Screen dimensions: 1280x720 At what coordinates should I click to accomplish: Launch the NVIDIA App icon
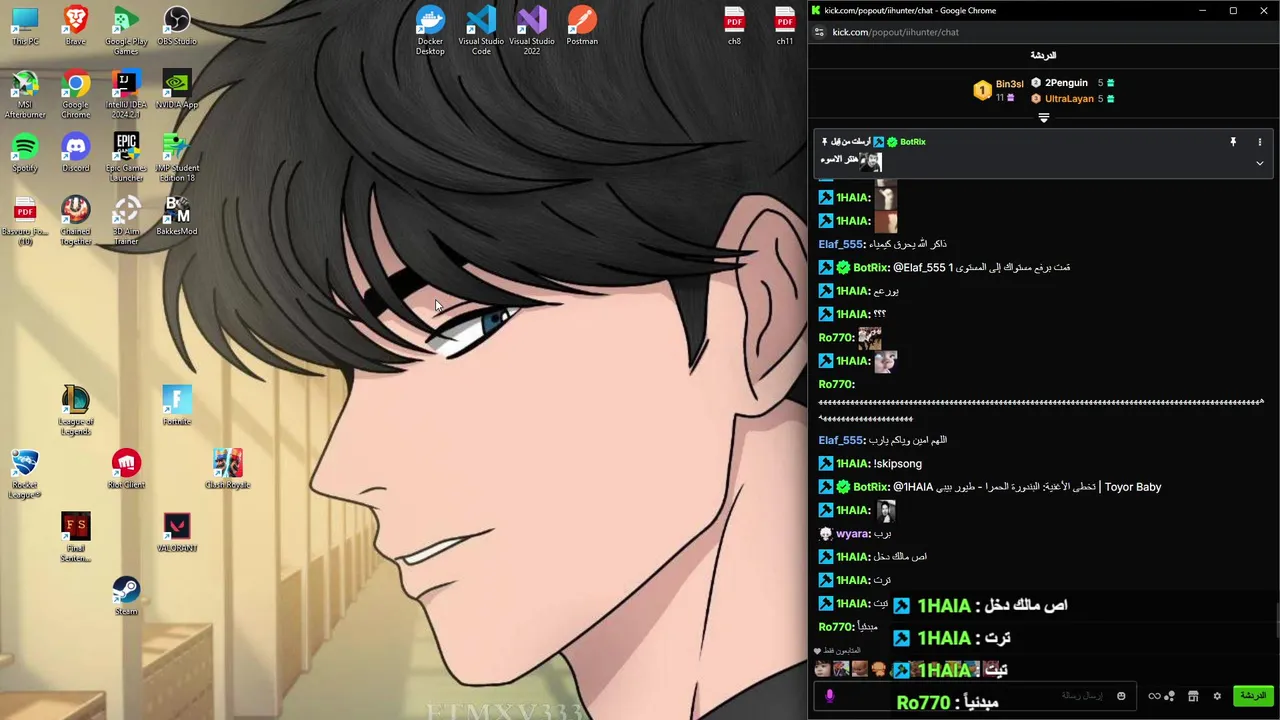tap(177, 89)
